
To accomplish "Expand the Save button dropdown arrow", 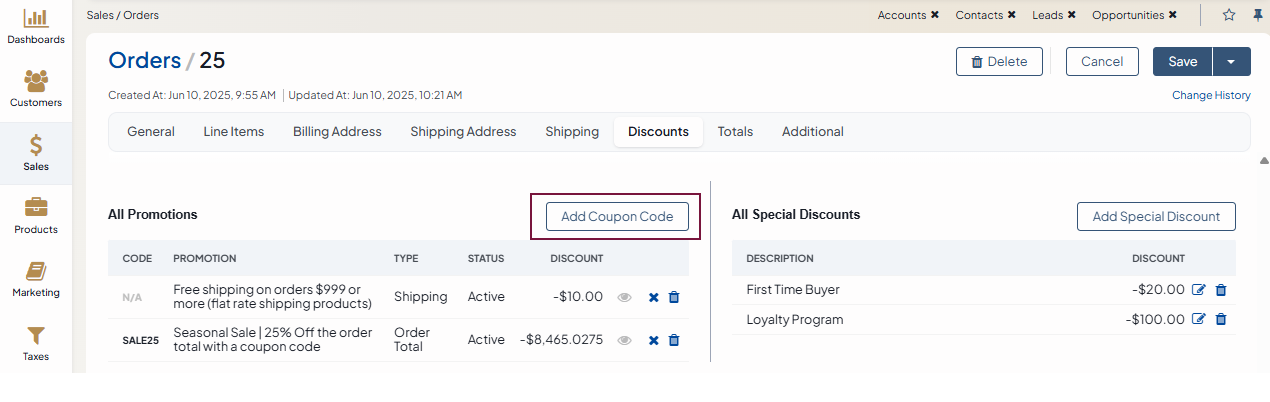I will tap(1231, 62).
